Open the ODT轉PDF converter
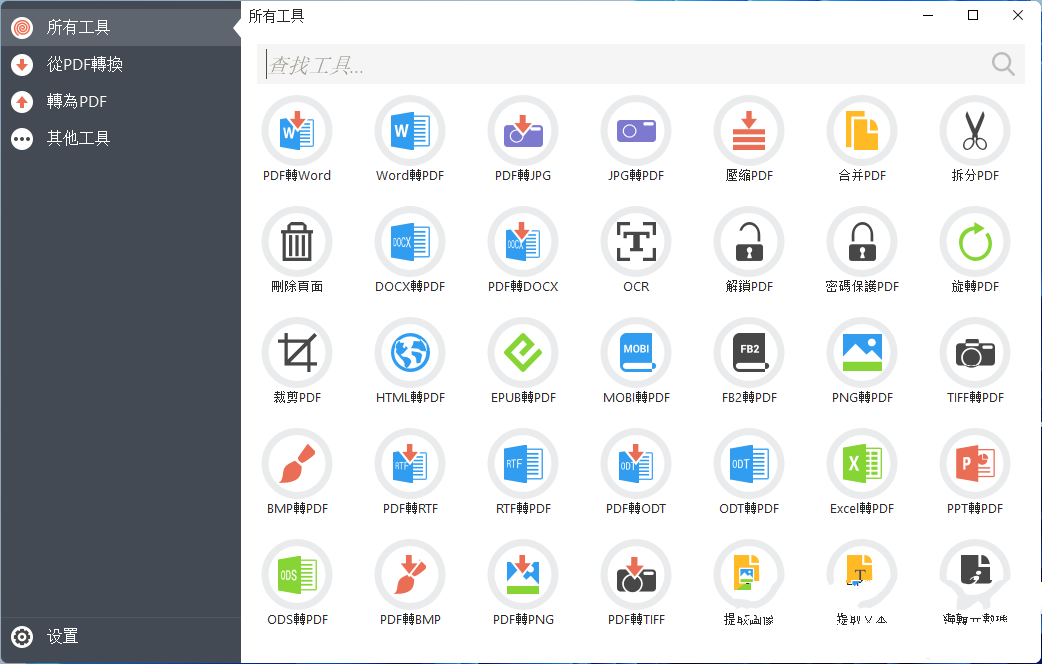The width and height of the screenshot is (1042, 664). 748,463
